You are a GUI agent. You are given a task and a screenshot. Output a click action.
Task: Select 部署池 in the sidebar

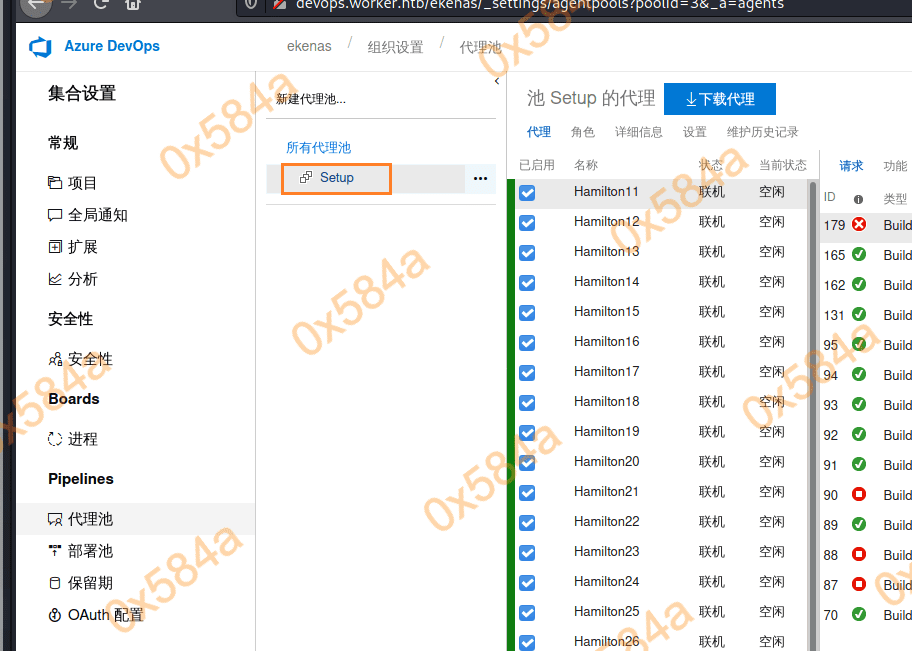point(90,551)
